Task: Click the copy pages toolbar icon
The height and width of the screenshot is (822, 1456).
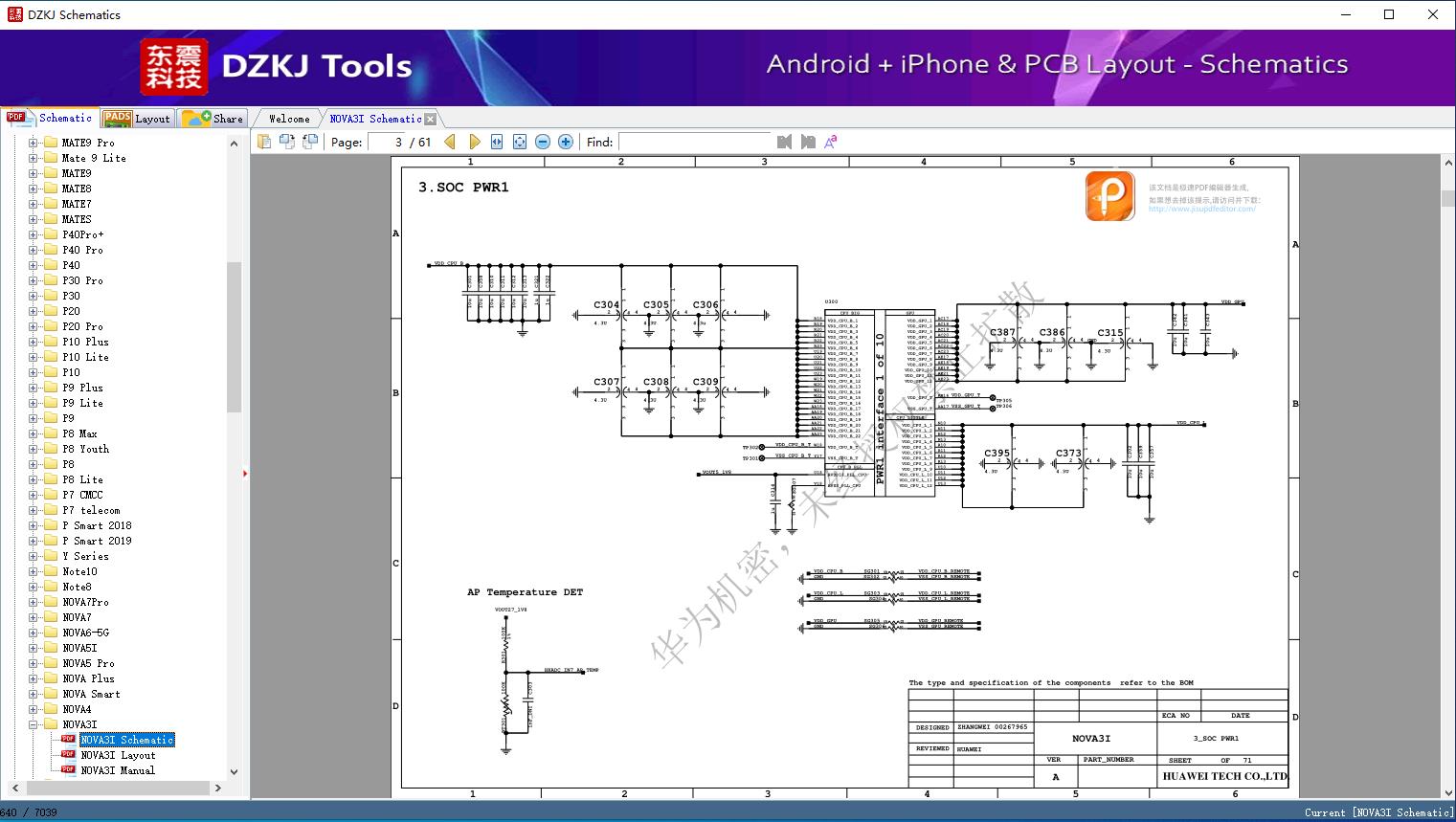Action: [264, 142]
